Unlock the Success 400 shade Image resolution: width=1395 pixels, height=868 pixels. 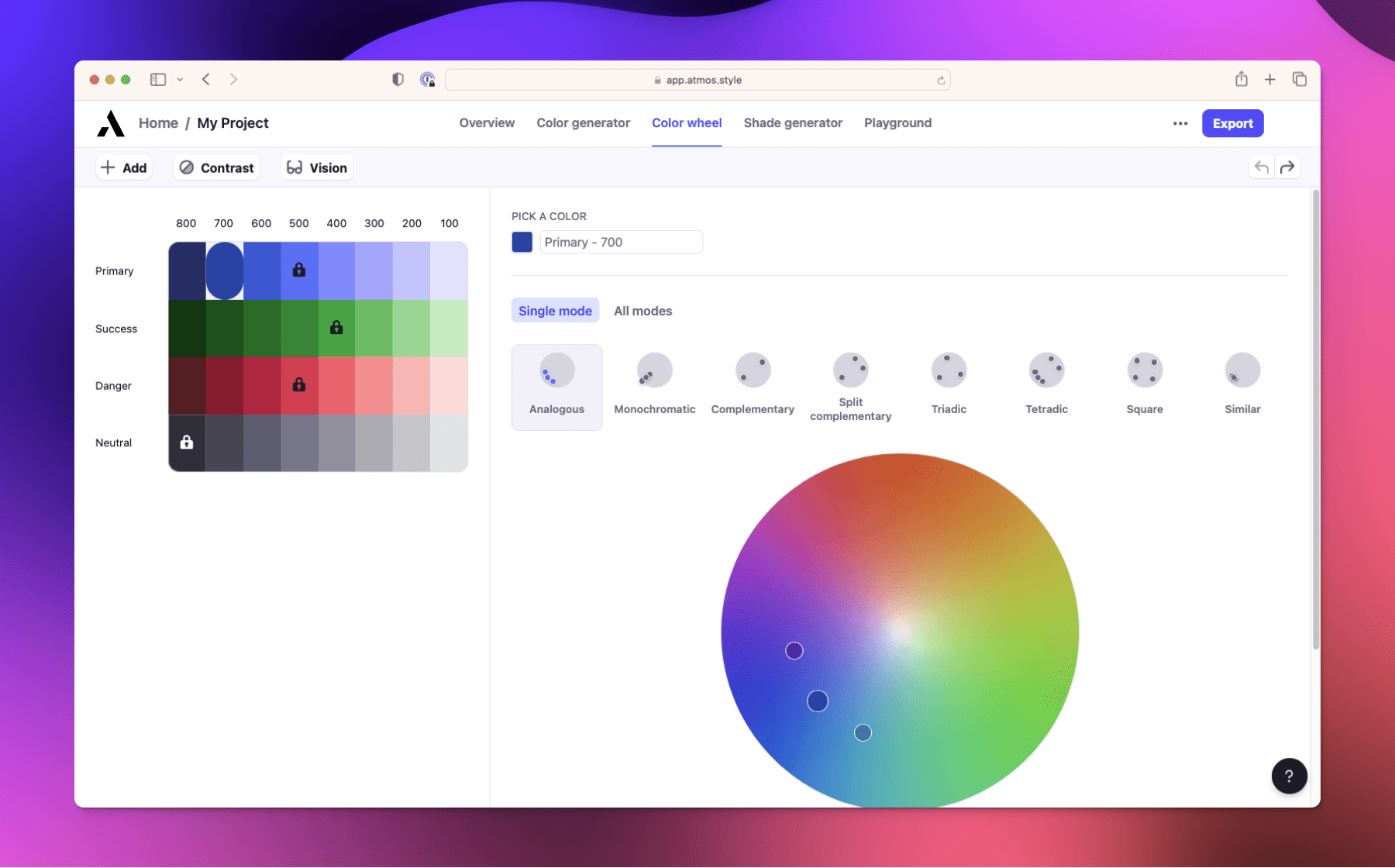[336, 327]
